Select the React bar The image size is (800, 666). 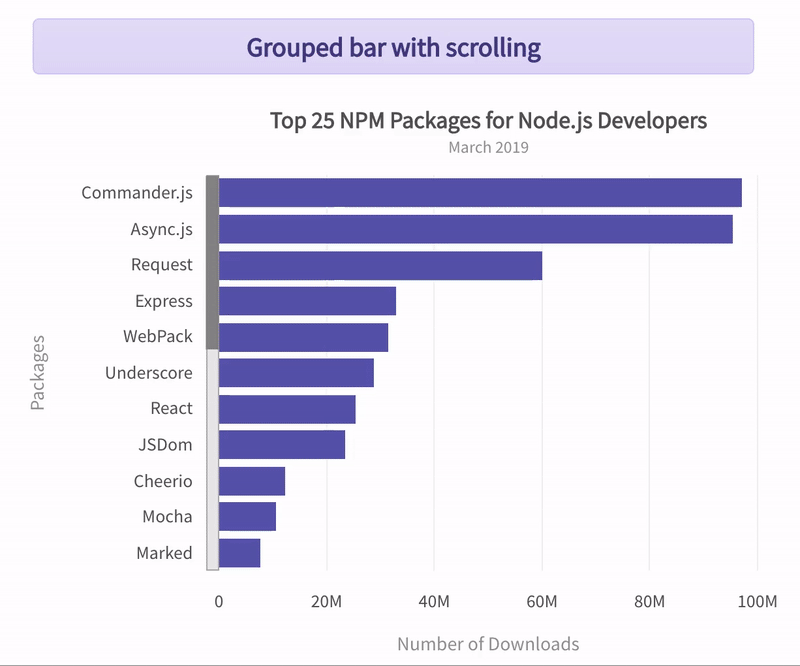[287, 409]
